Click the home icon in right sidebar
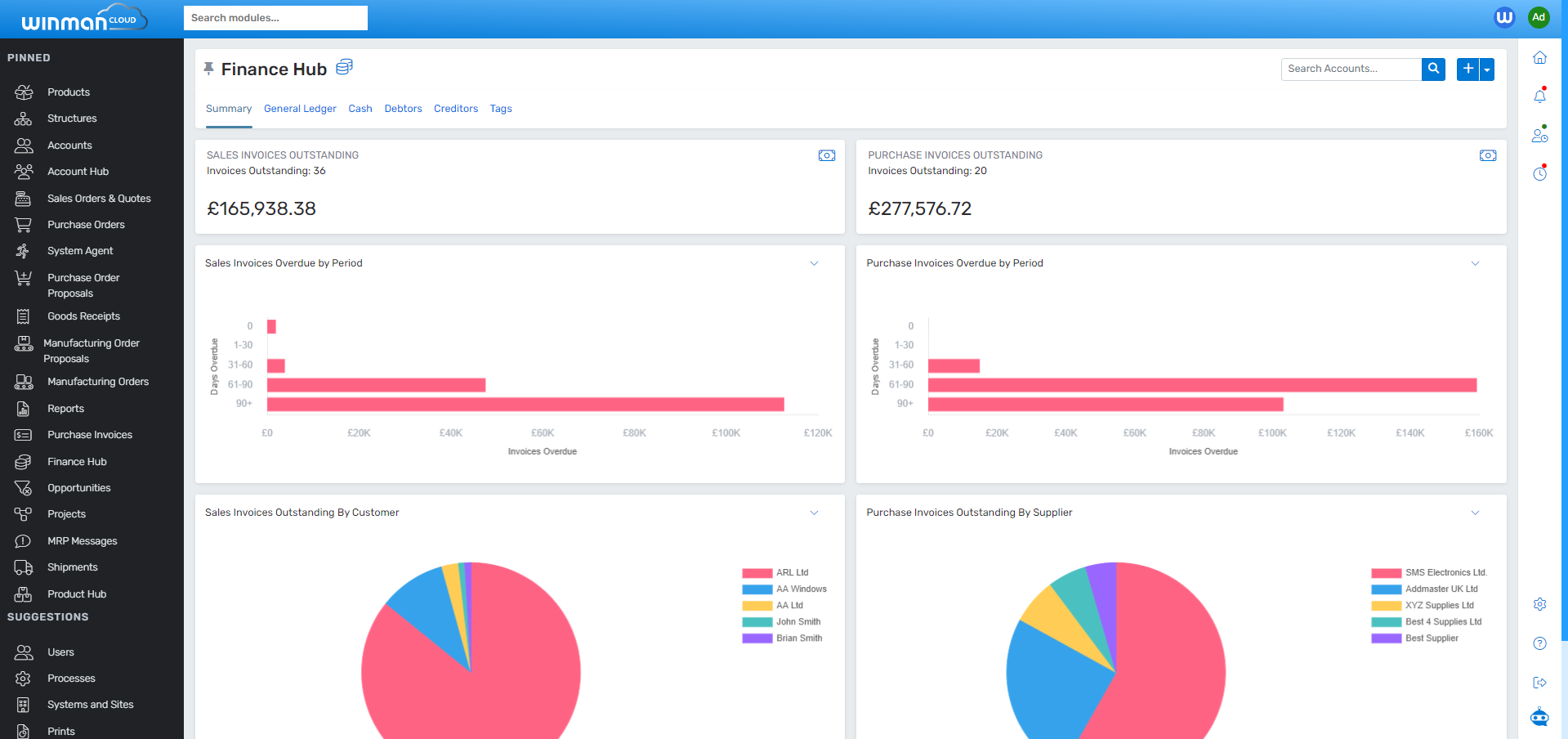This screenshot has width=1568, height=739. [x=1539, y=57]
